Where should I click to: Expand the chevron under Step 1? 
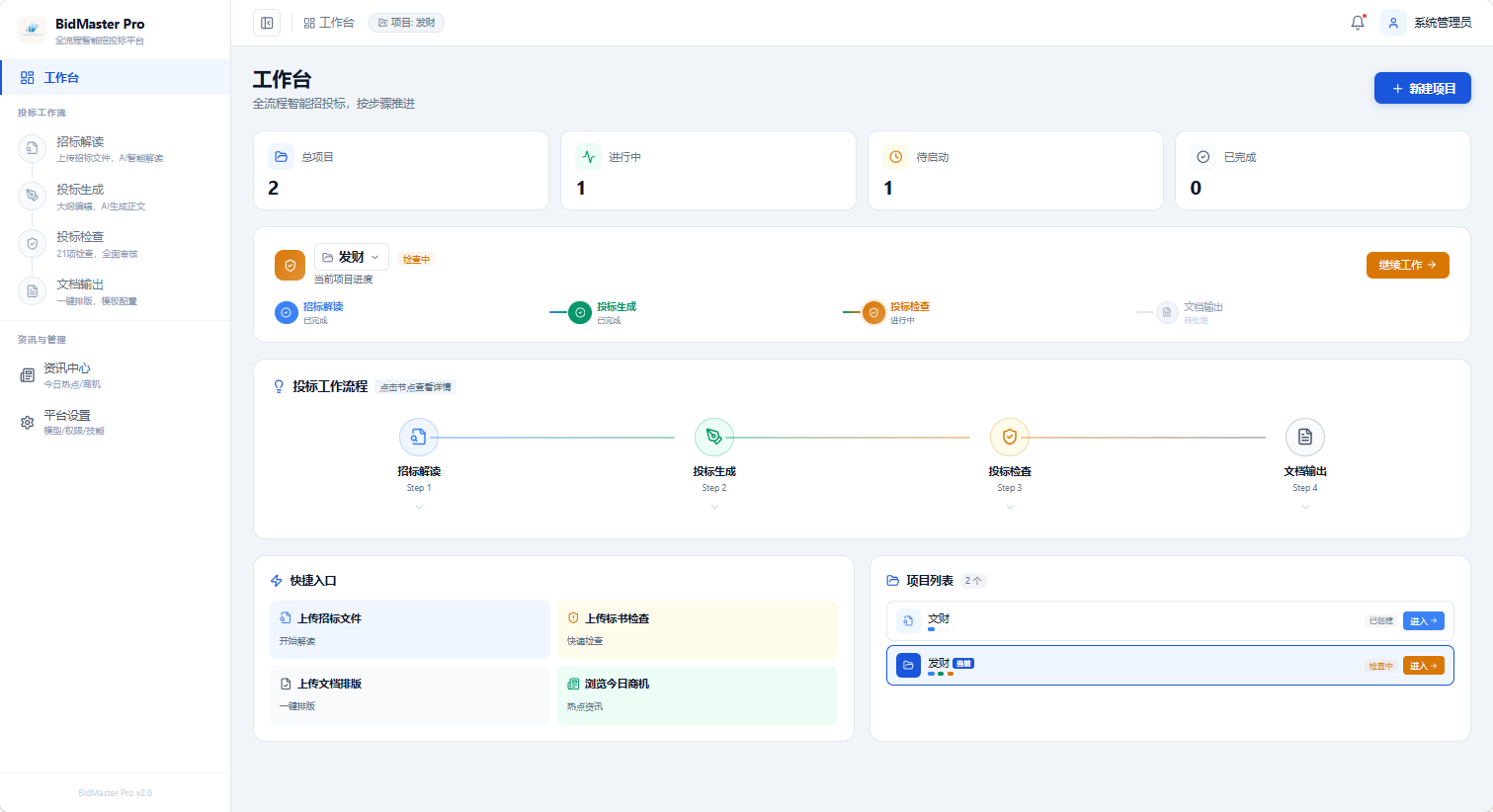coord(419,507)
